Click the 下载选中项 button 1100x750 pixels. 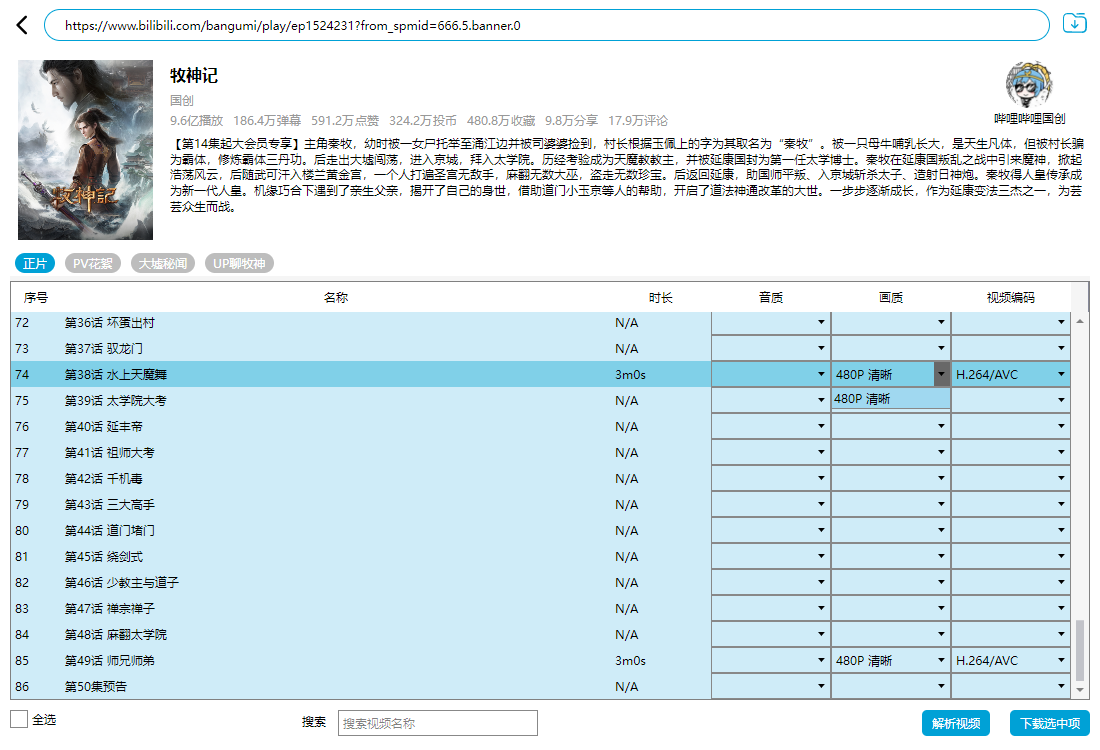(1049, 723)
